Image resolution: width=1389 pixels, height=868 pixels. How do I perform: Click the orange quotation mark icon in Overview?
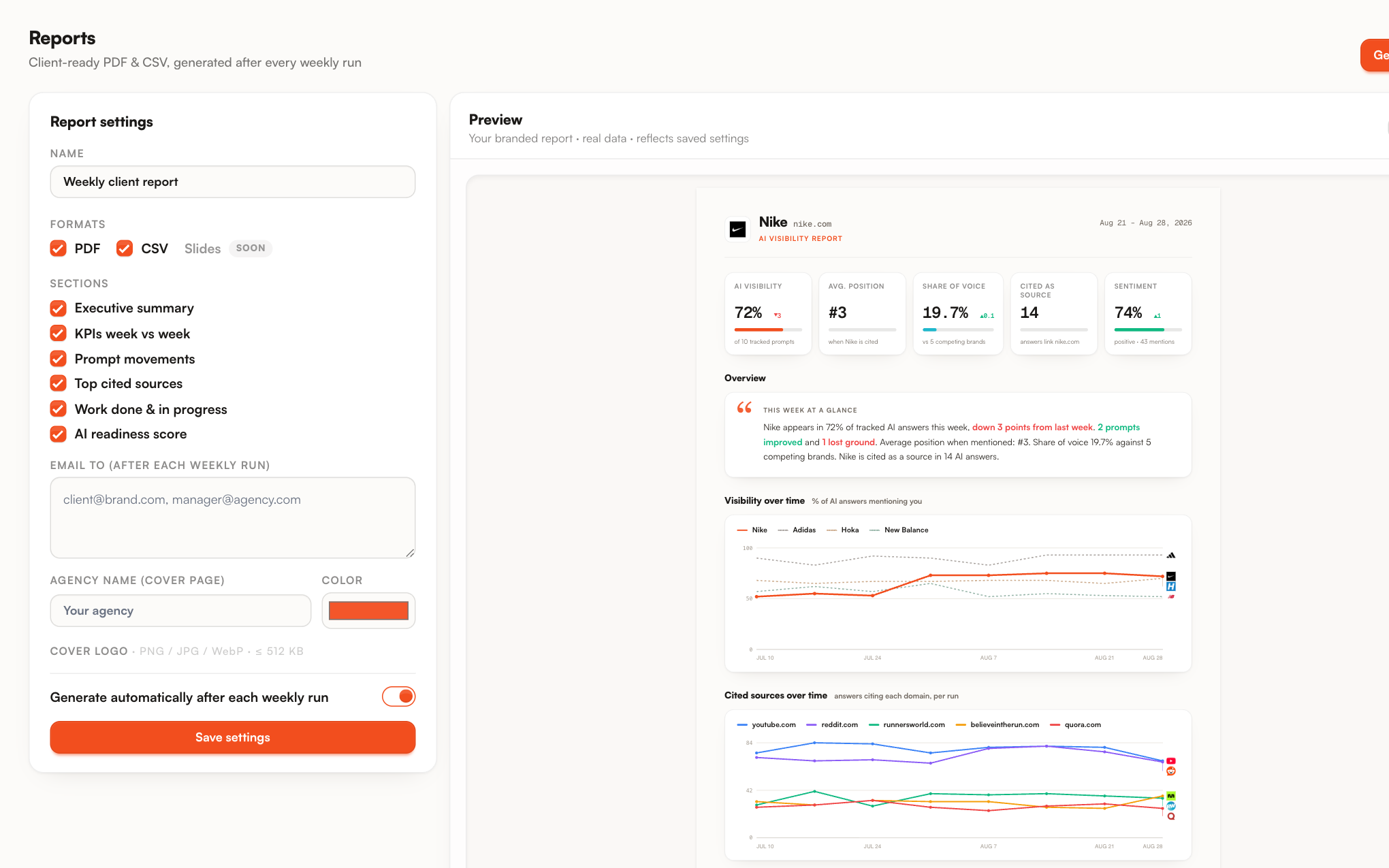click(744, 407)
